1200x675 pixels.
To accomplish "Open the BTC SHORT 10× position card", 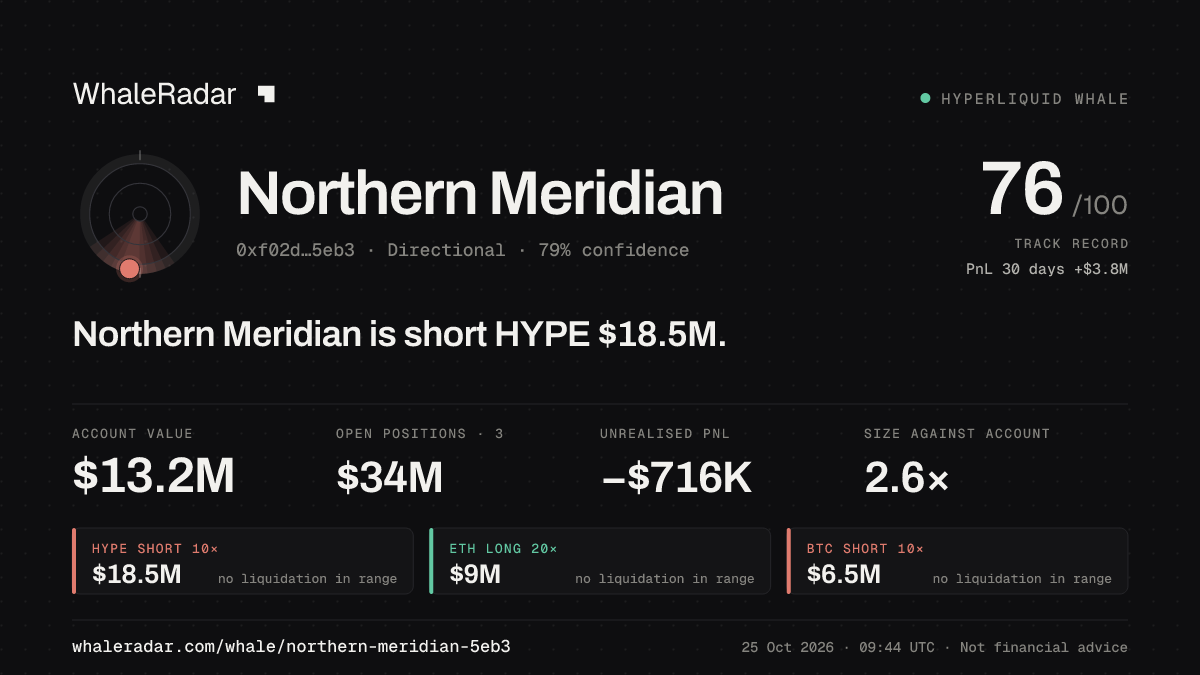I will pyautogui.click(x=957, y=561).
